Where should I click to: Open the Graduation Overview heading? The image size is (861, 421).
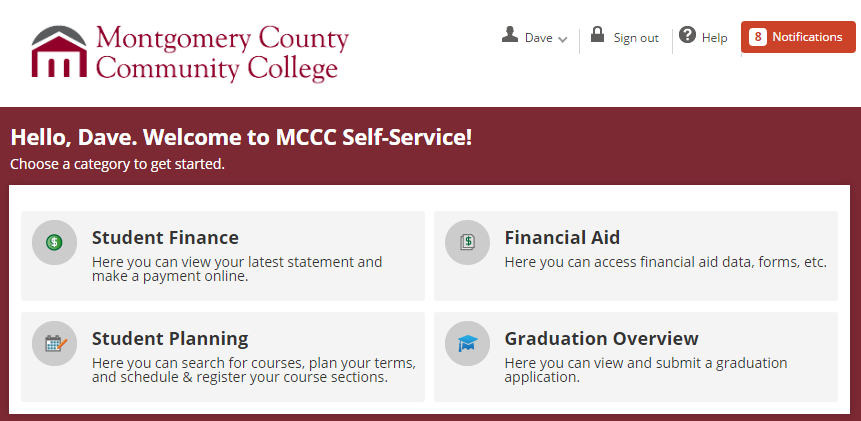coord(601,339)
